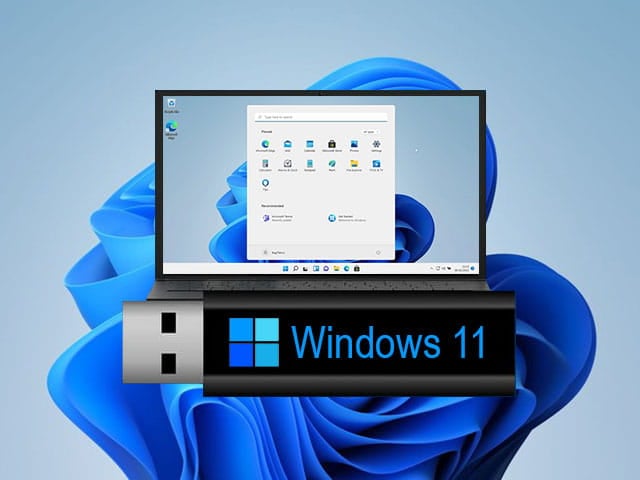Open the Mail app in Start menu
This screenshot has height=480, width=640.
click(287, 145)
